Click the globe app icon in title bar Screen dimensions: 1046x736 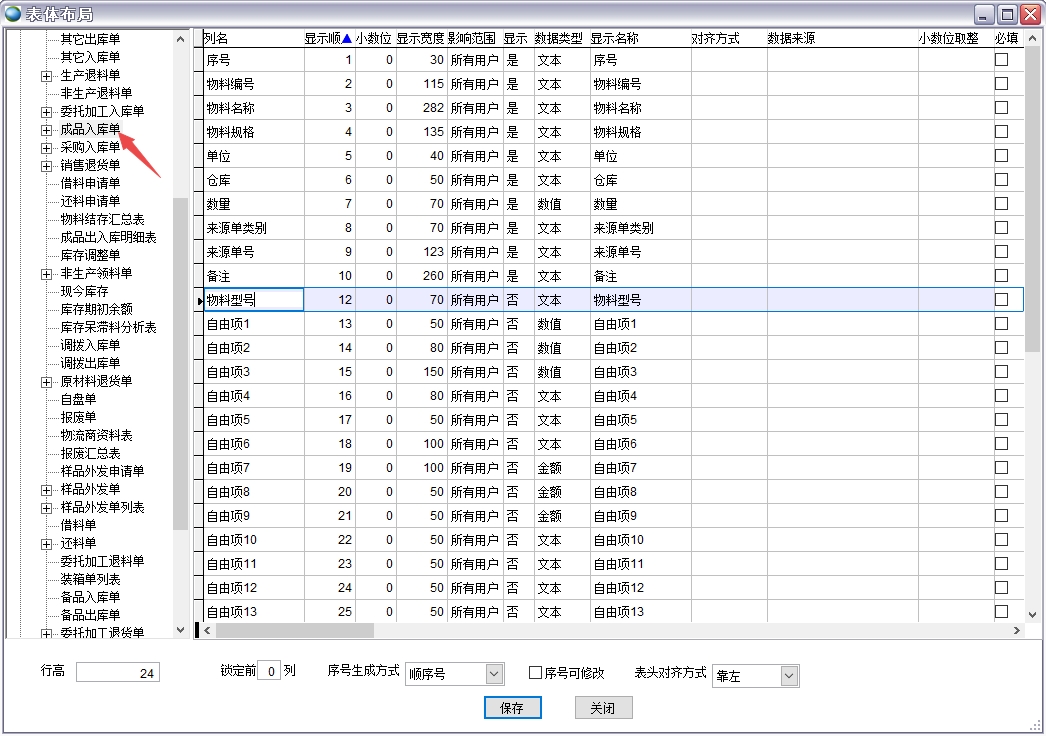[13, 13]
